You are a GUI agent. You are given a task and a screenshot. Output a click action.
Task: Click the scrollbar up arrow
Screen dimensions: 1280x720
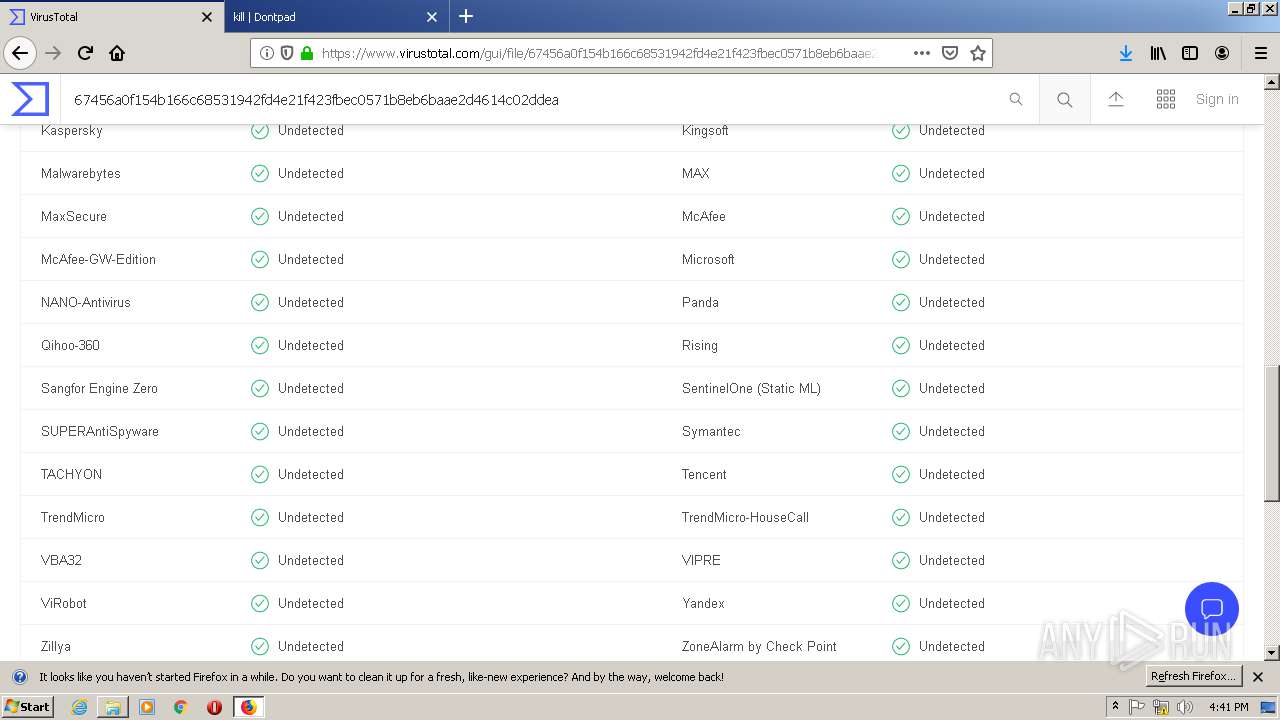(x=1272, y=82)
